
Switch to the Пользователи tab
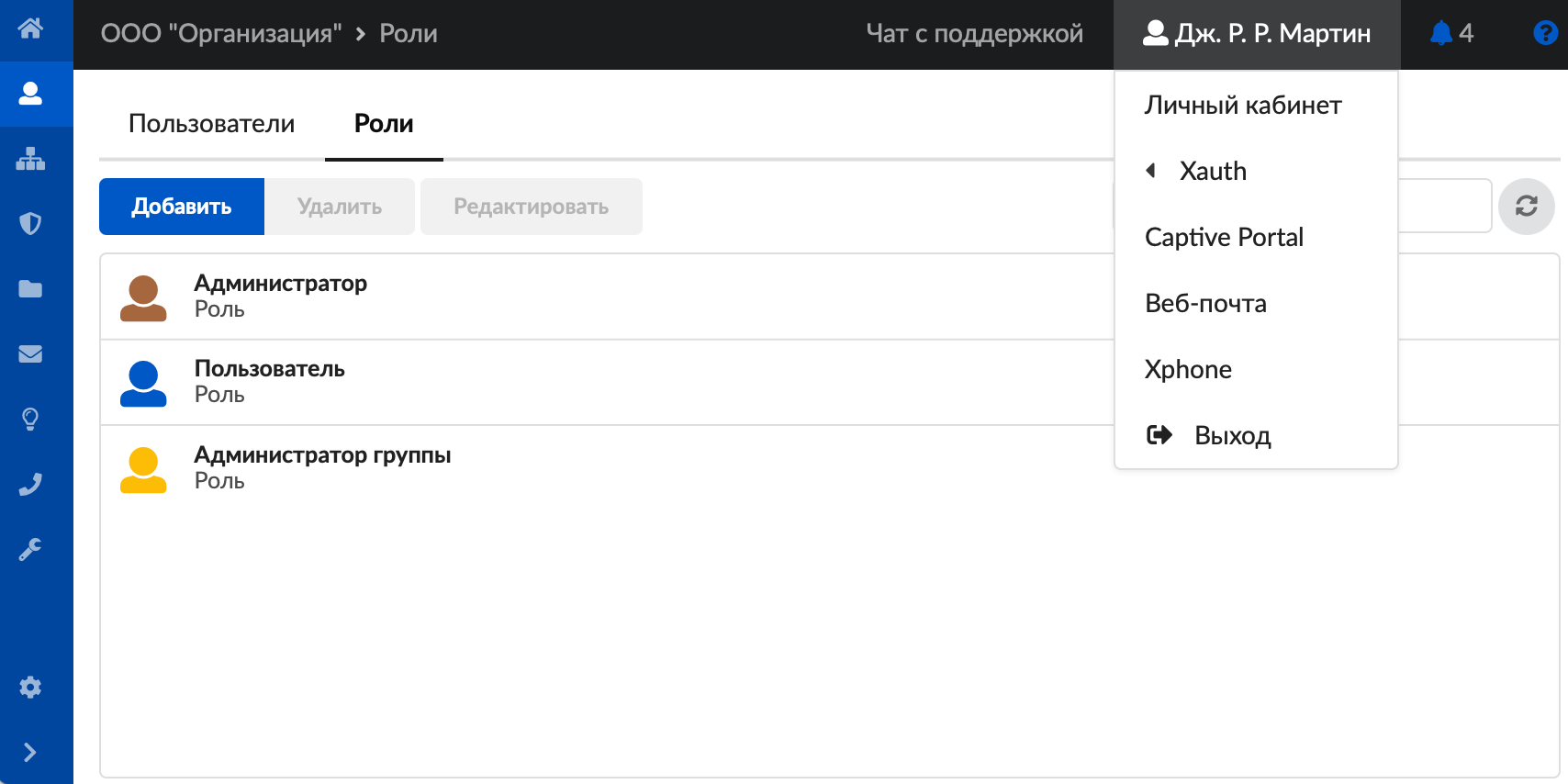212,124
